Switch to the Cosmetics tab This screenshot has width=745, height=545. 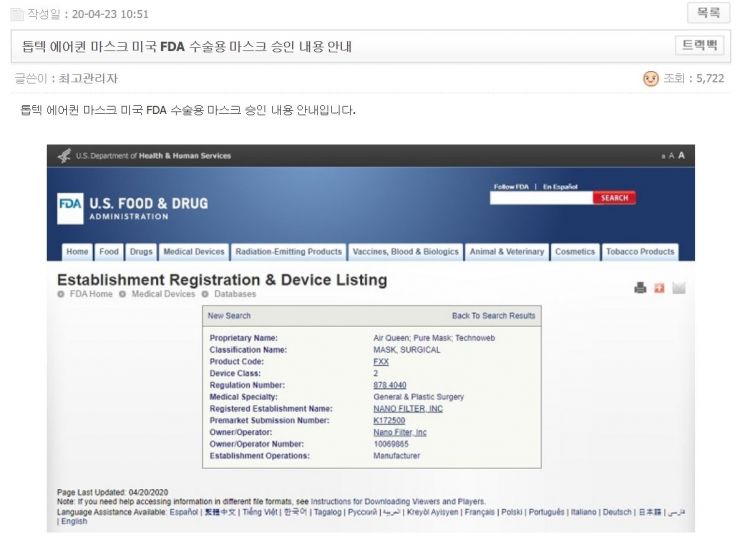pyautogui.click(x=575, y=252)
